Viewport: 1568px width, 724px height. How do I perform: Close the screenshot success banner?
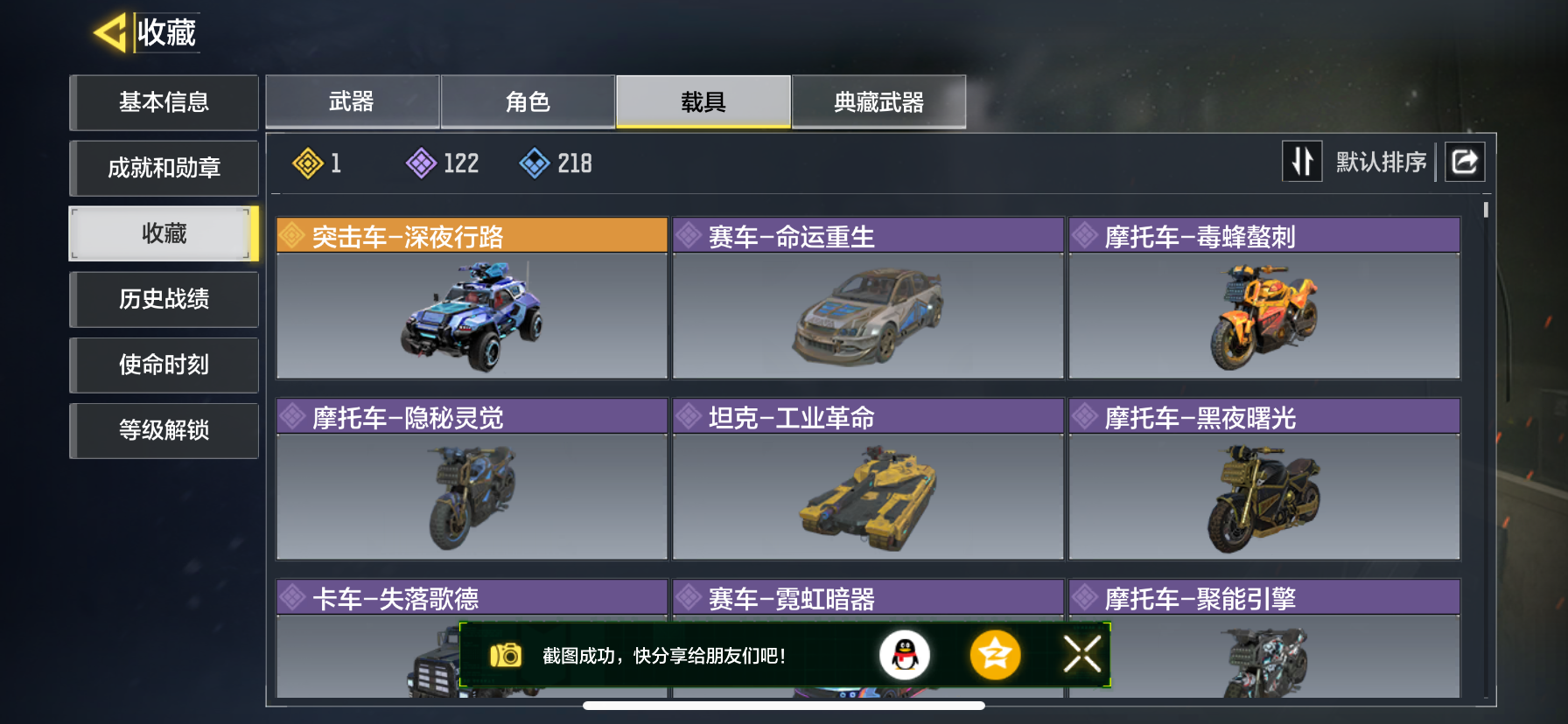tap(1082, 654)
